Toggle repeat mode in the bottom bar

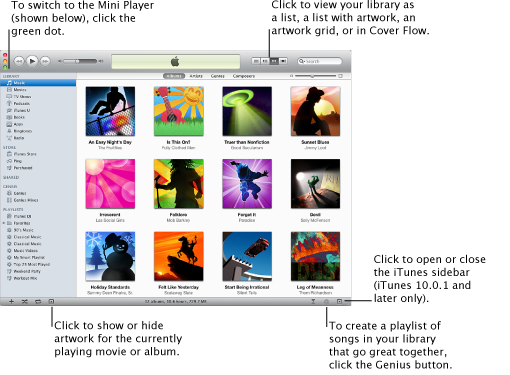click(x=38, y=301)
